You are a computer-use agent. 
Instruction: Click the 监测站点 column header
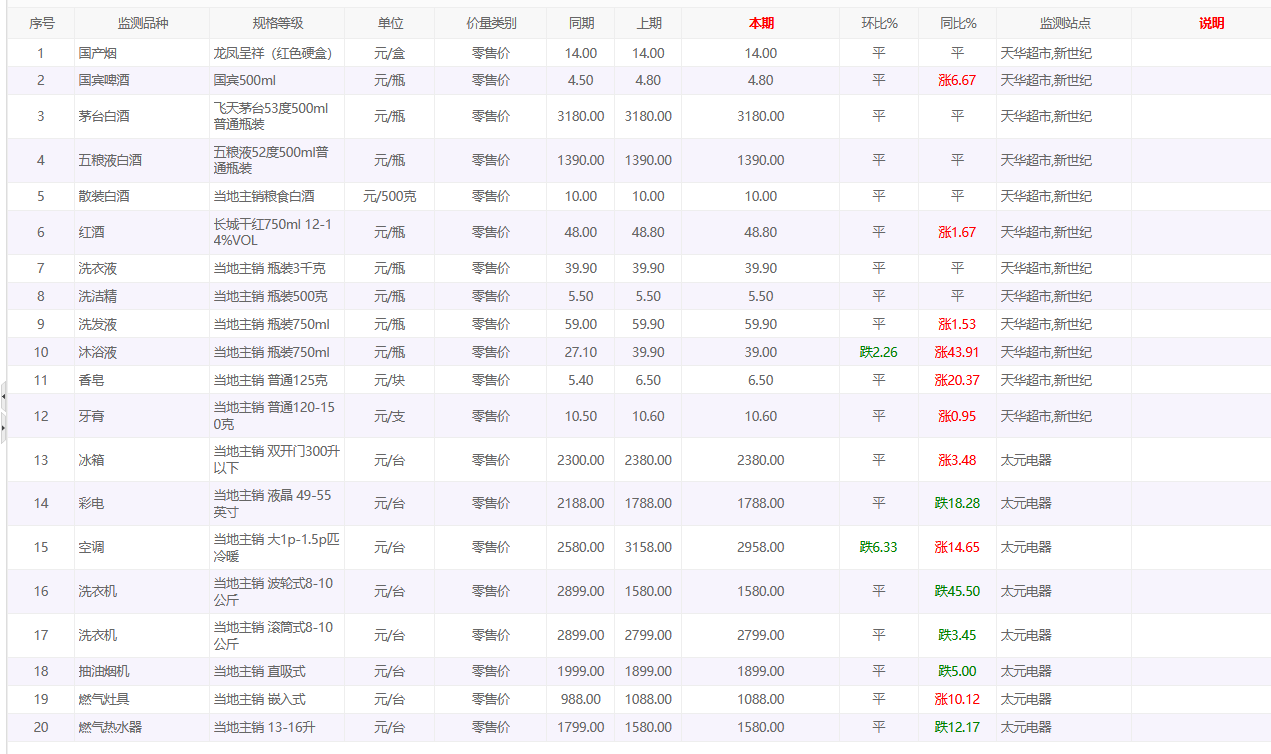coord(1064,23)
